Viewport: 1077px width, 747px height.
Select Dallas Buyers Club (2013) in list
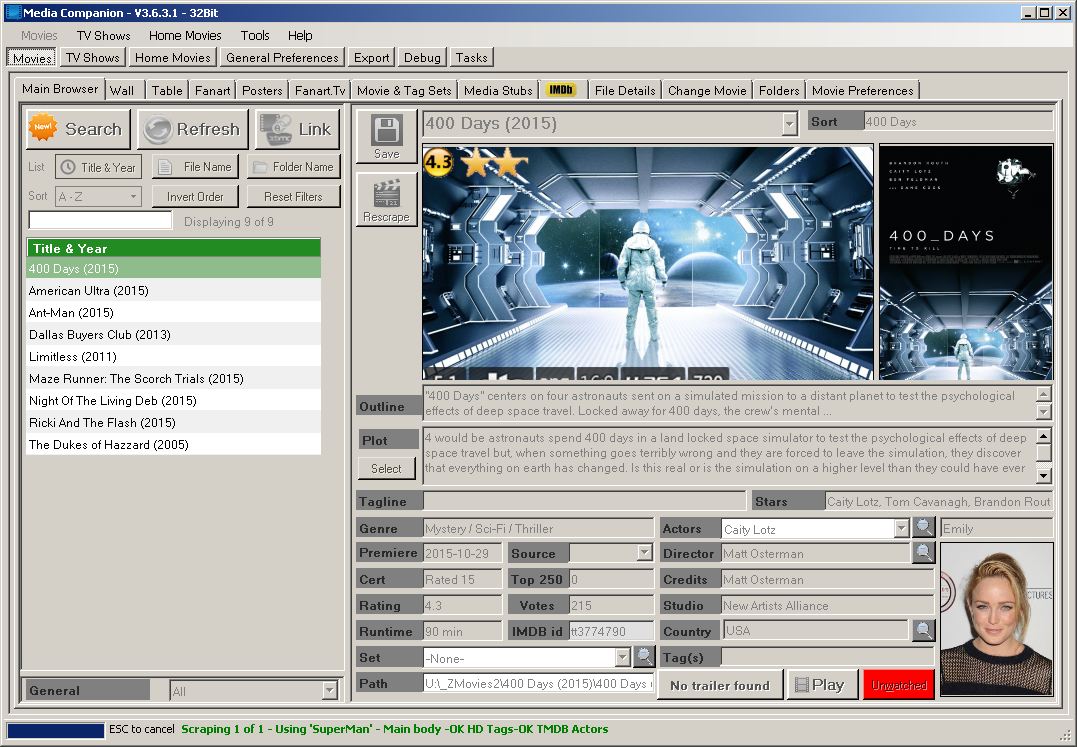click(173, 334)
